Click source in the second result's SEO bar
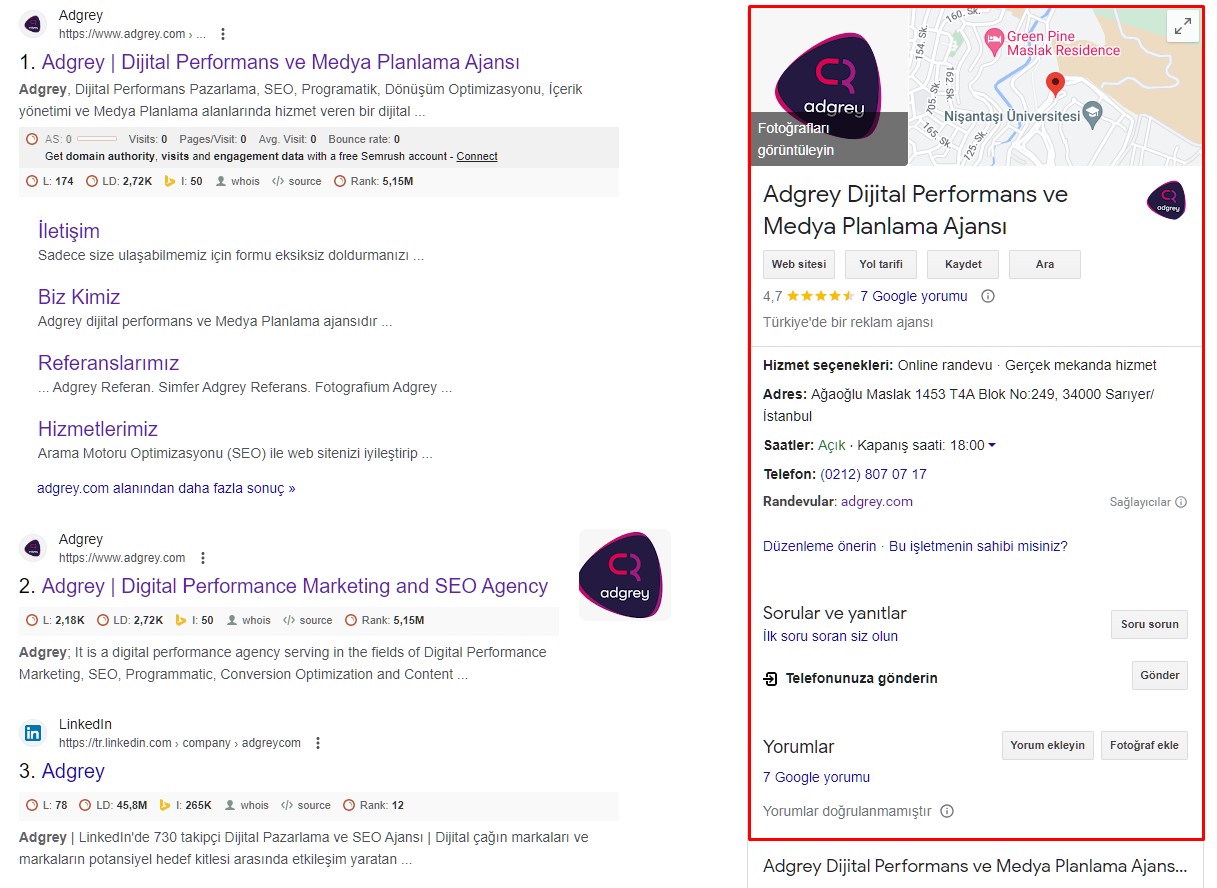 point(308,620)
